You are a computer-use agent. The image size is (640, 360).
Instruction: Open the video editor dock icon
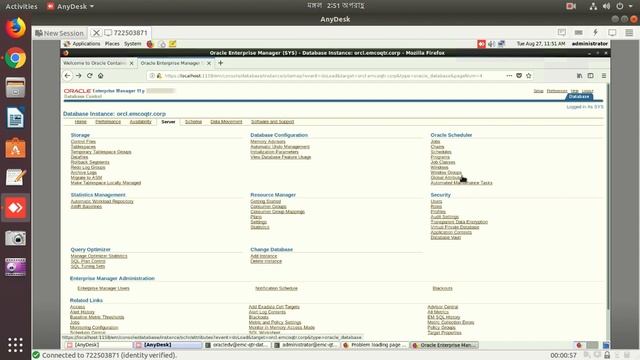(x=16, y=268)
